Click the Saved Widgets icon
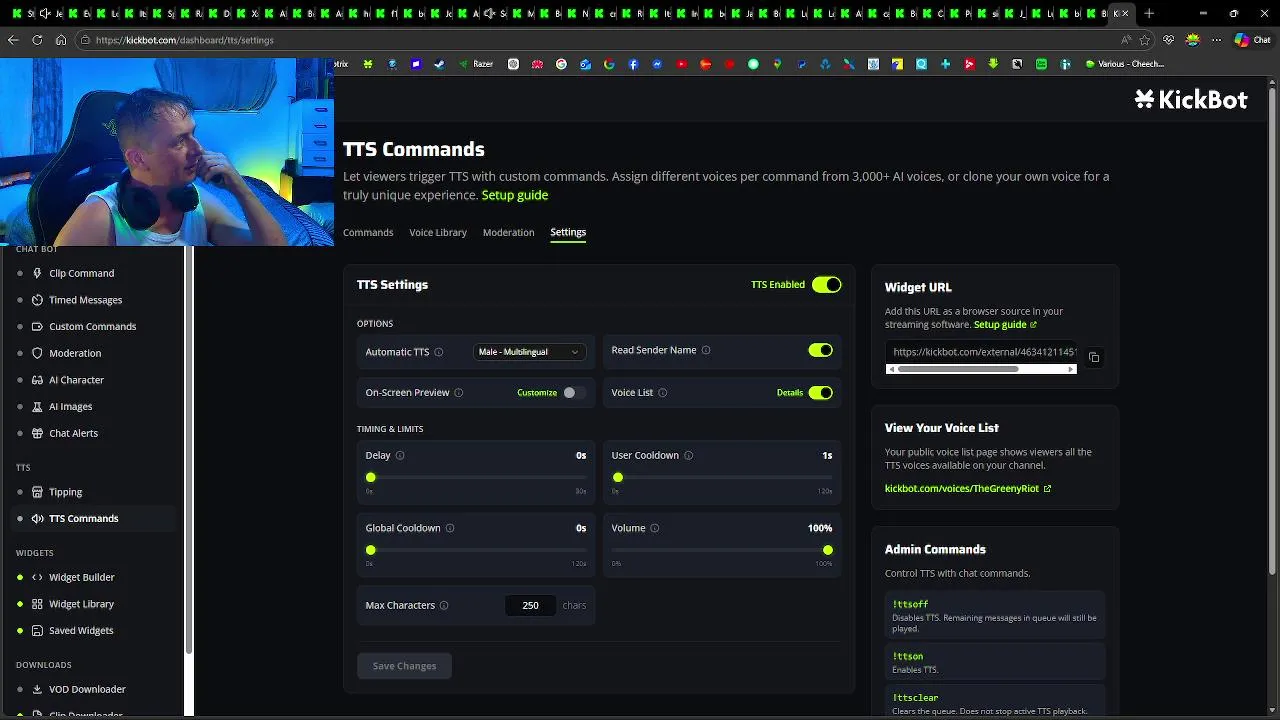 tap(37, 630)
